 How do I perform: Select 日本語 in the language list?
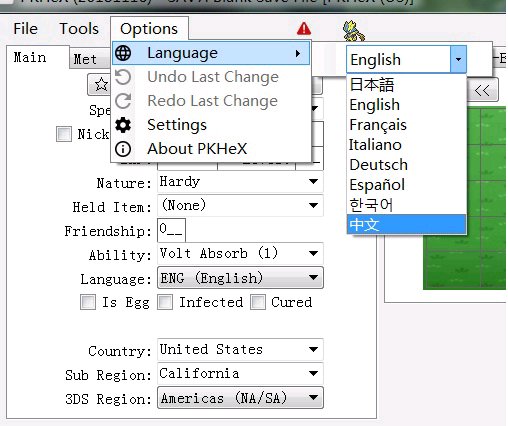(x=406, y=84)
